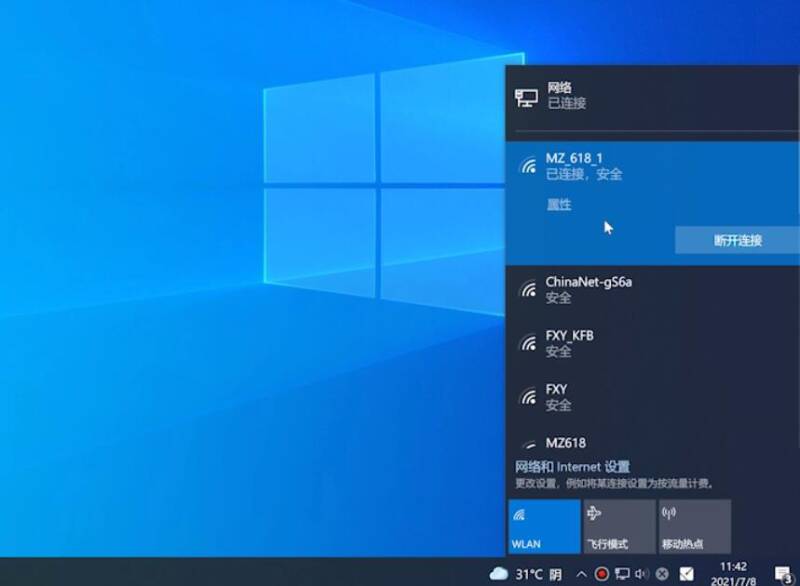Select the connected MZ_618_1 Wi-Fi network
Image resolution: width=800 pixels, height=586 pixels.
pyautogui.click(x=653, y=203)
